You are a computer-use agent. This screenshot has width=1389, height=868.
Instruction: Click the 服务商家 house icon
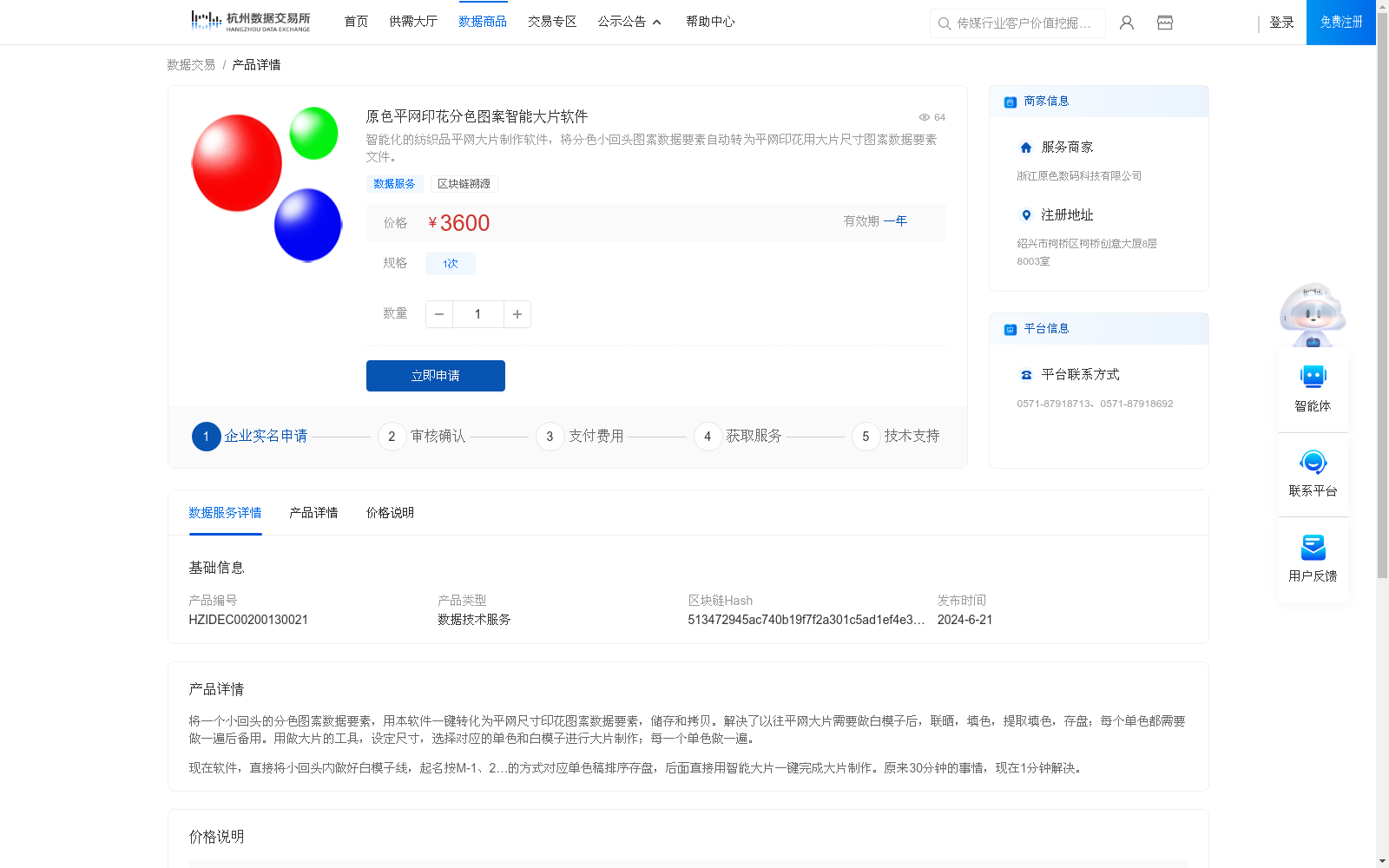(1026, 148)
